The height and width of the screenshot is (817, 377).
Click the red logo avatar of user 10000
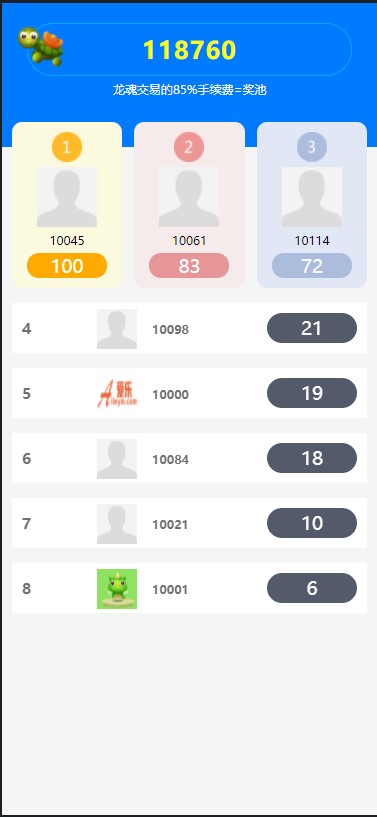pyautogui.click(x=117, y=393)
